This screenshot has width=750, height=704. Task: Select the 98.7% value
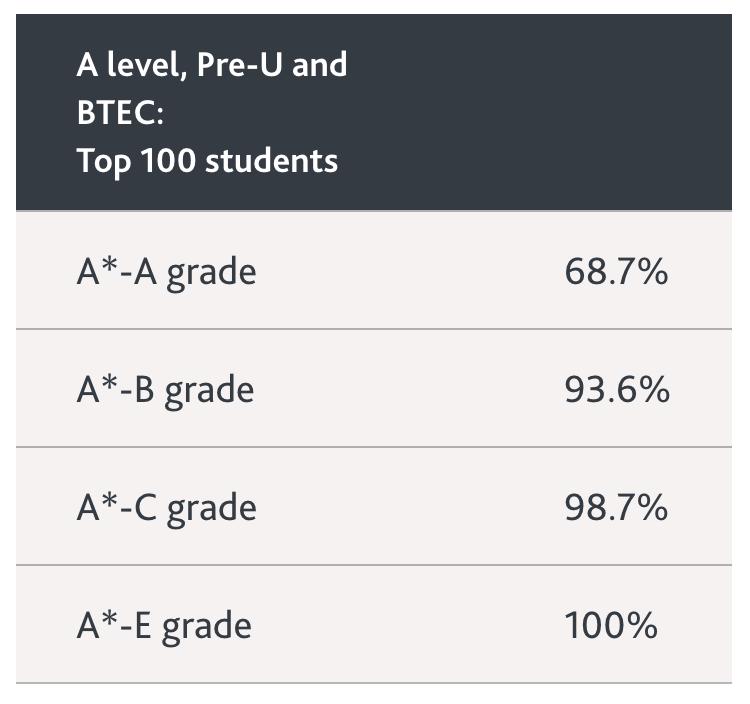tap(616, 507)
